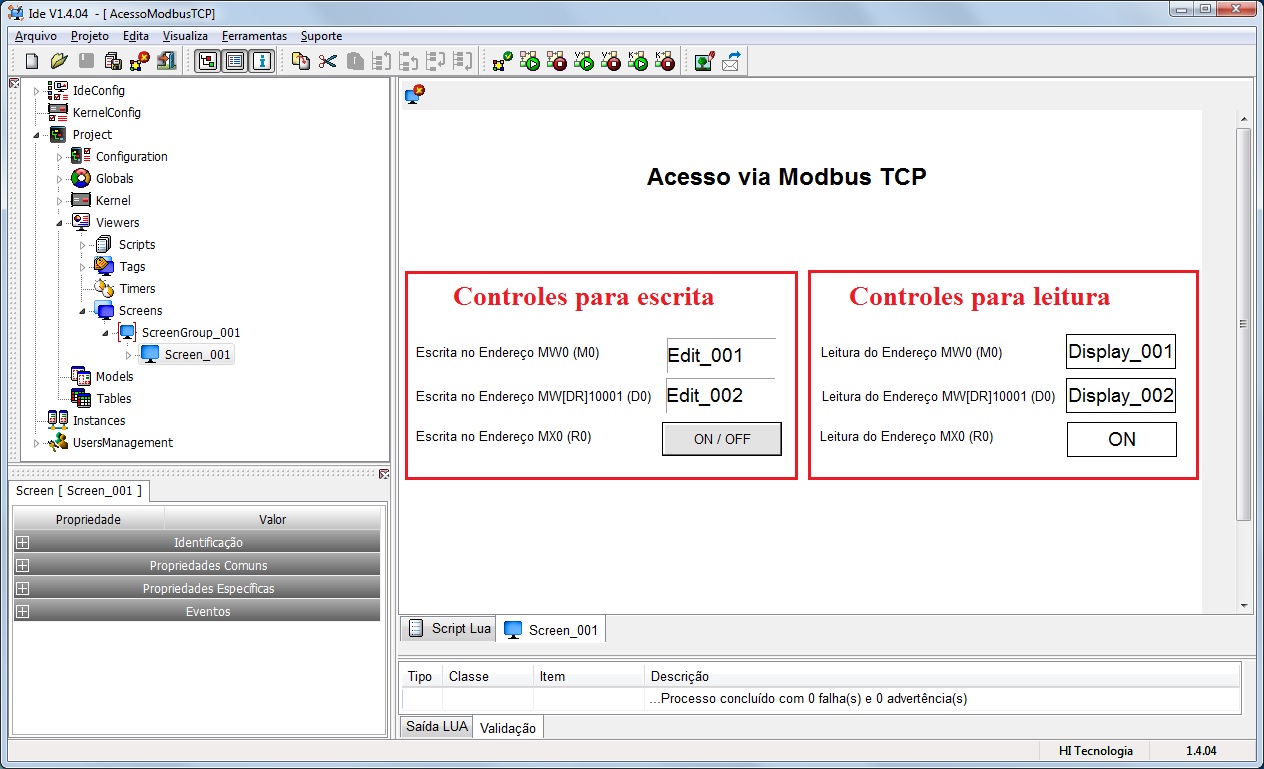Click the K+ green run icon
The height and width of the screenshot is (769, 1264).
coord(638,61)
